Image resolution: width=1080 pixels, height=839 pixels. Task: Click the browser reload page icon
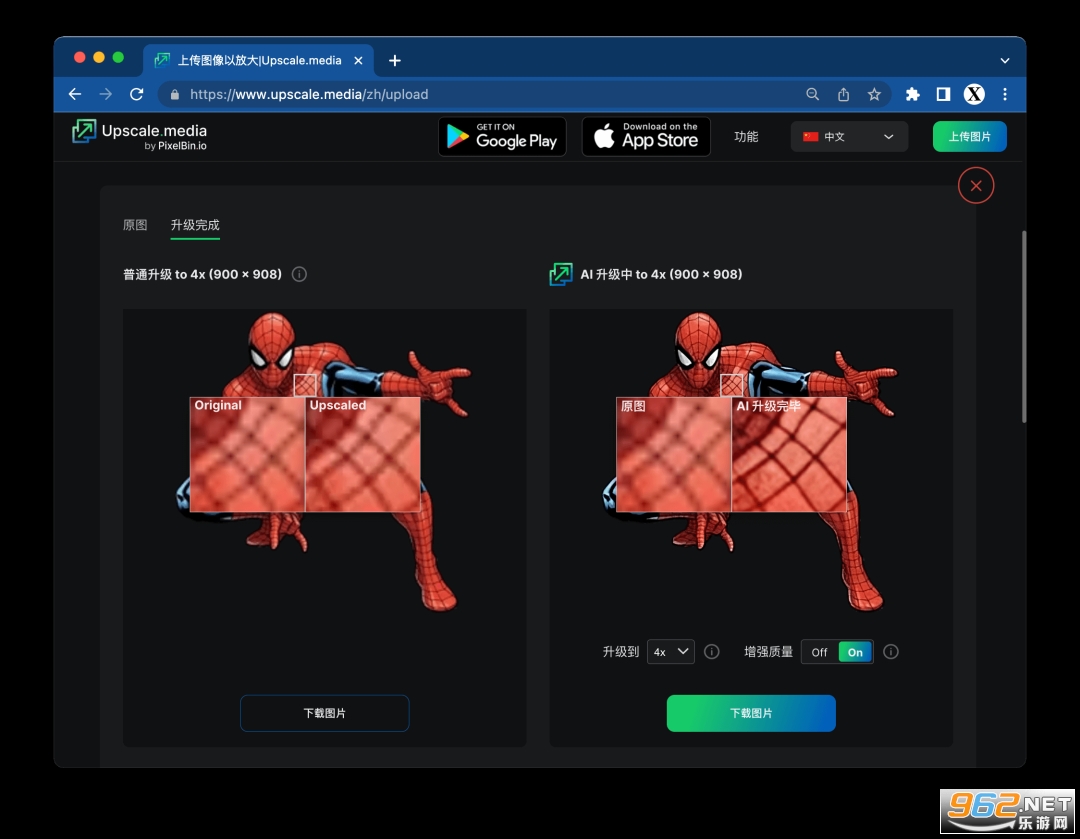tap(137, 94)
